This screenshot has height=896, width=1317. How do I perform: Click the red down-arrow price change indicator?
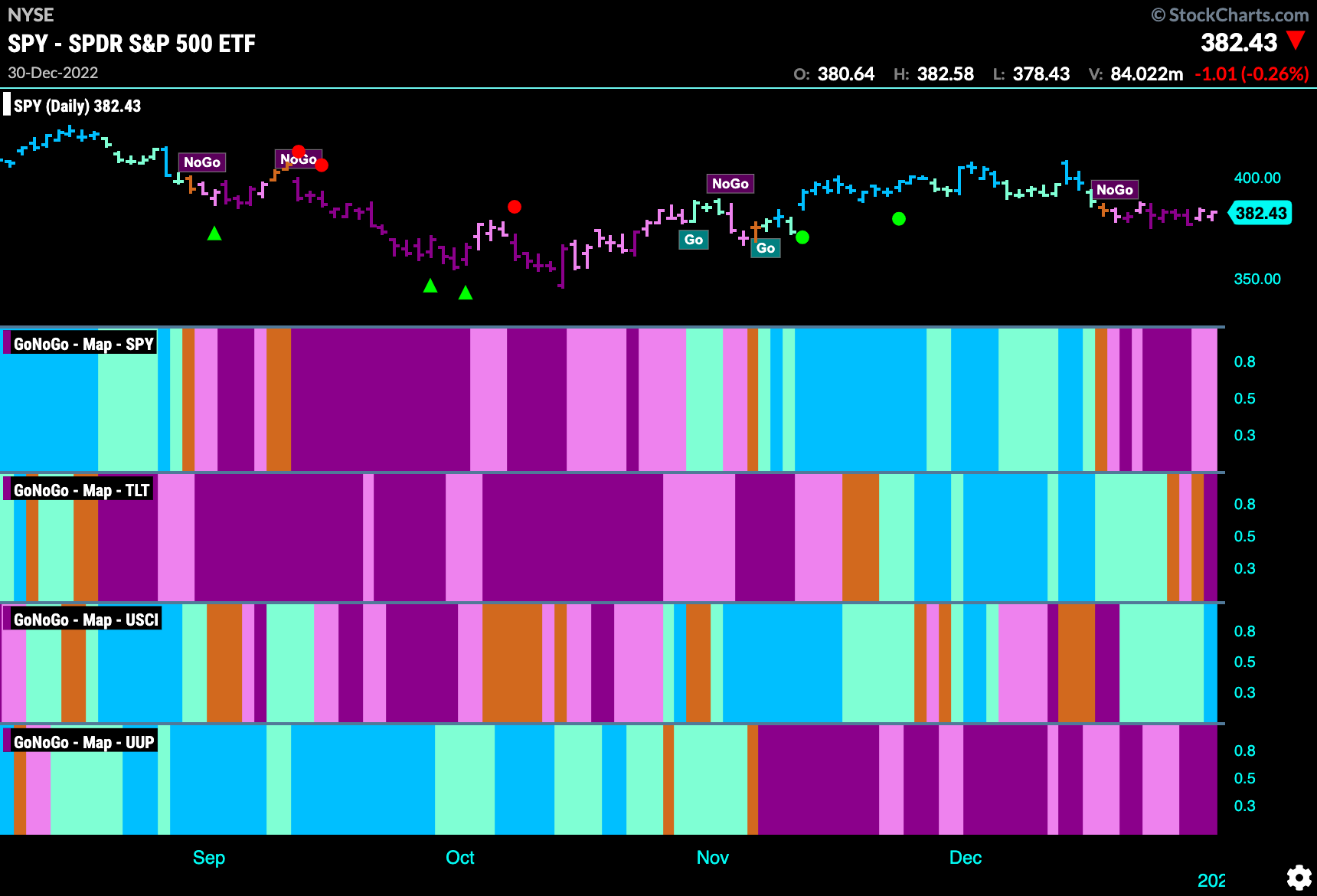click(1296, 41)
